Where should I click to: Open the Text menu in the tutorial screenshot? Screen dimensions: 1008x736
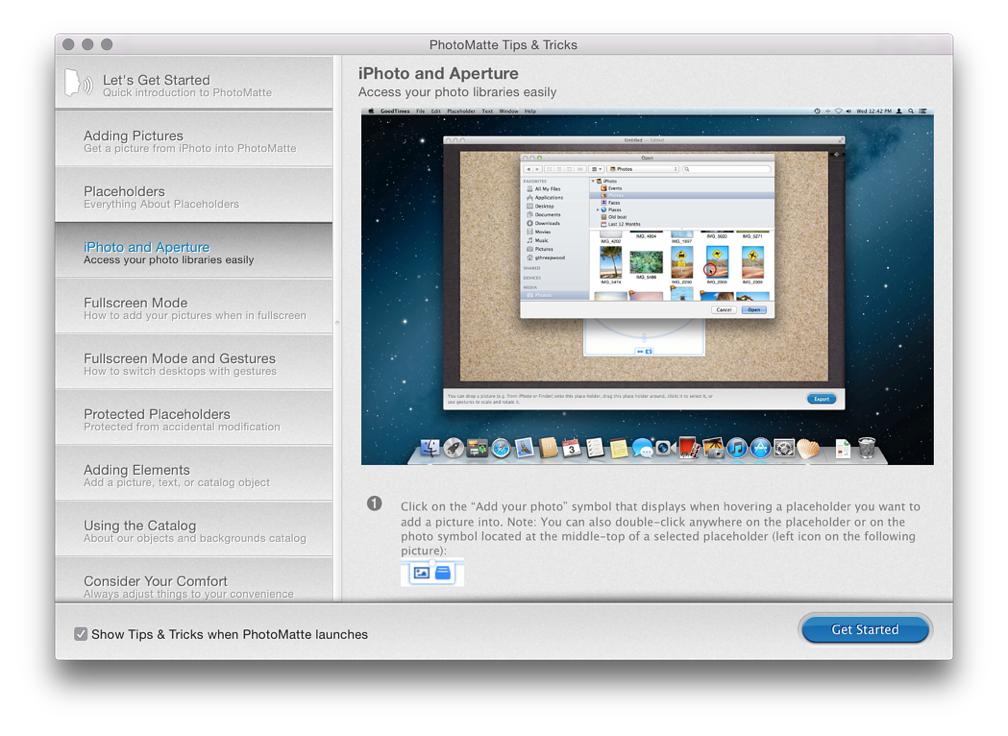click(x=487, y=111)
